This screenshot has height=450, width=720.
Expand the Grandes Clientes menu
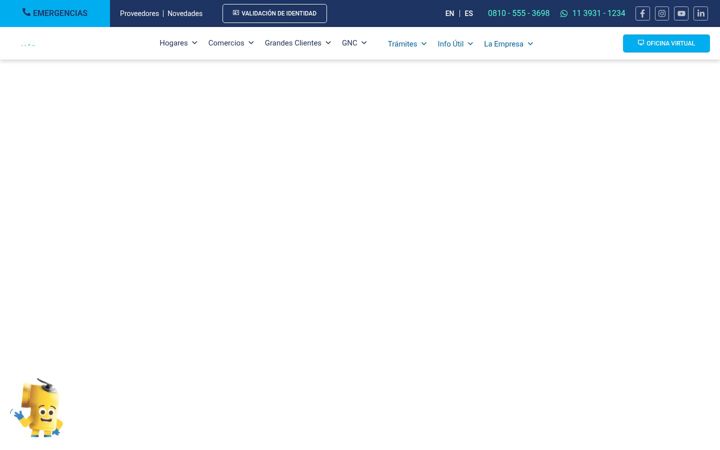point(298,43)
